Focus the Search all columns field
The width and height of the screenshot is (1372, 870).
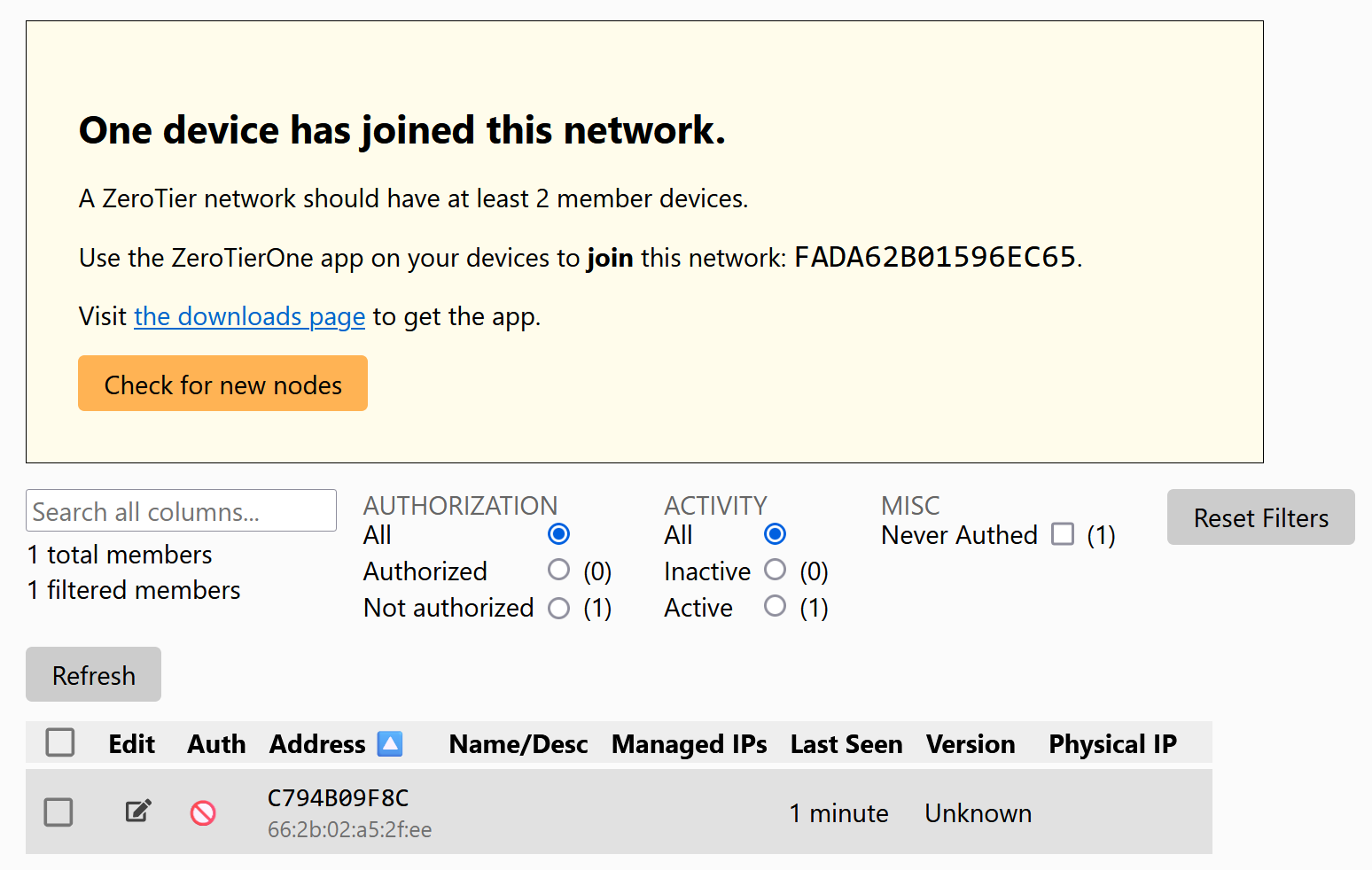181,510
